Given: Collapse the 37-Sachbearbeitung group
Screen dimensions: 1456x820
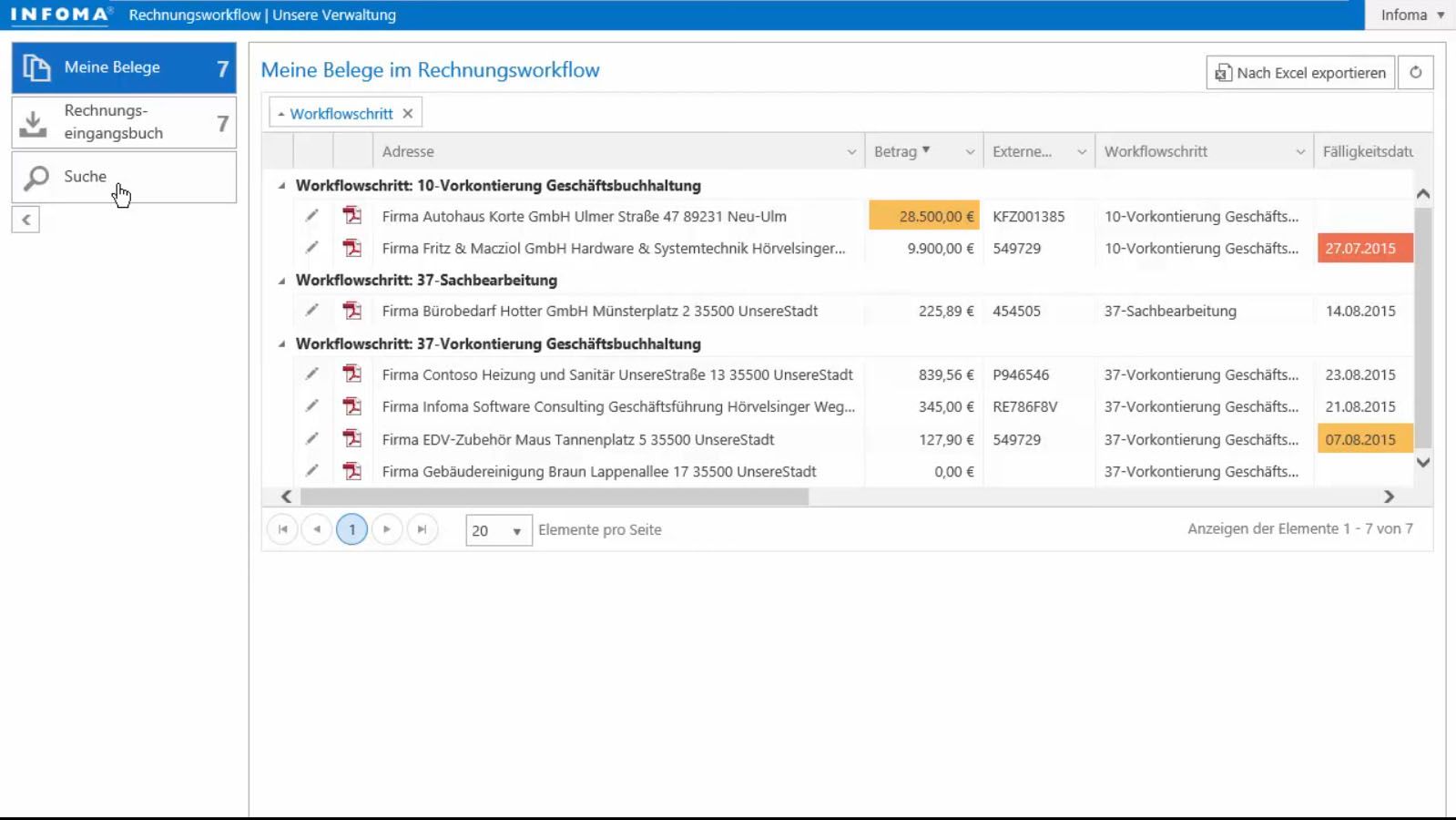Looking at the screenshot, I should (282, 281).
